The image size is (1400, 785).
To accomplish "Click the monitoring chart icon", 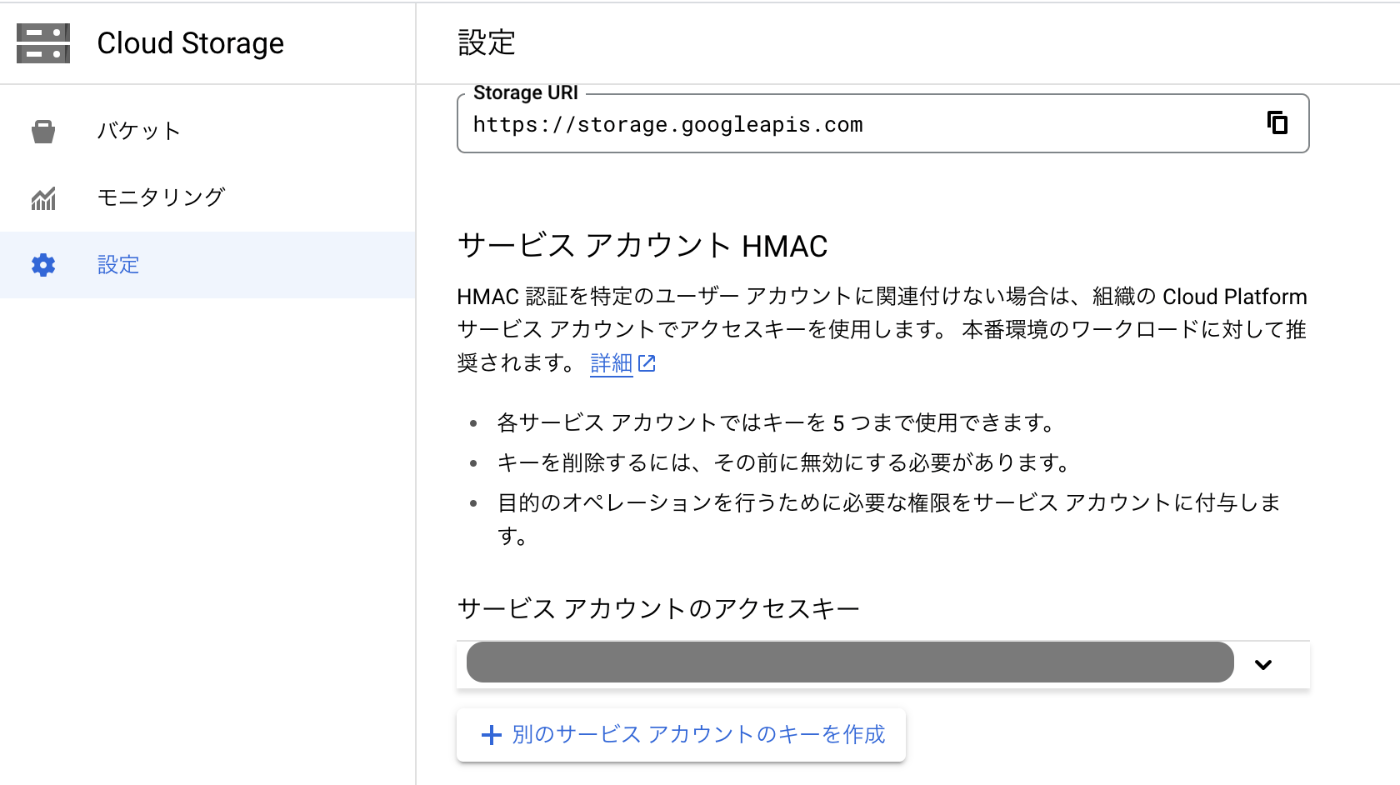I will click(43, 198).
